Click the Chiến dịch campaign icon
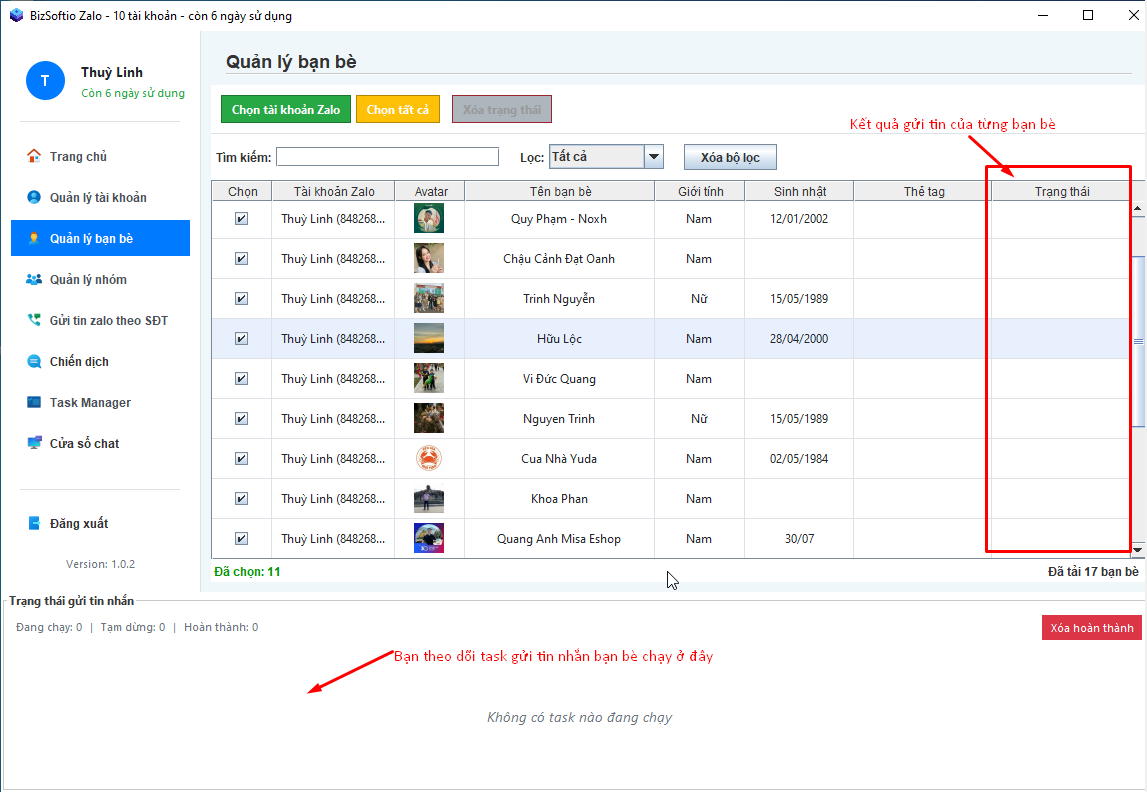The width and height of the screenshot is (1147, 792). pyautogui.click(x=34, y=361)
